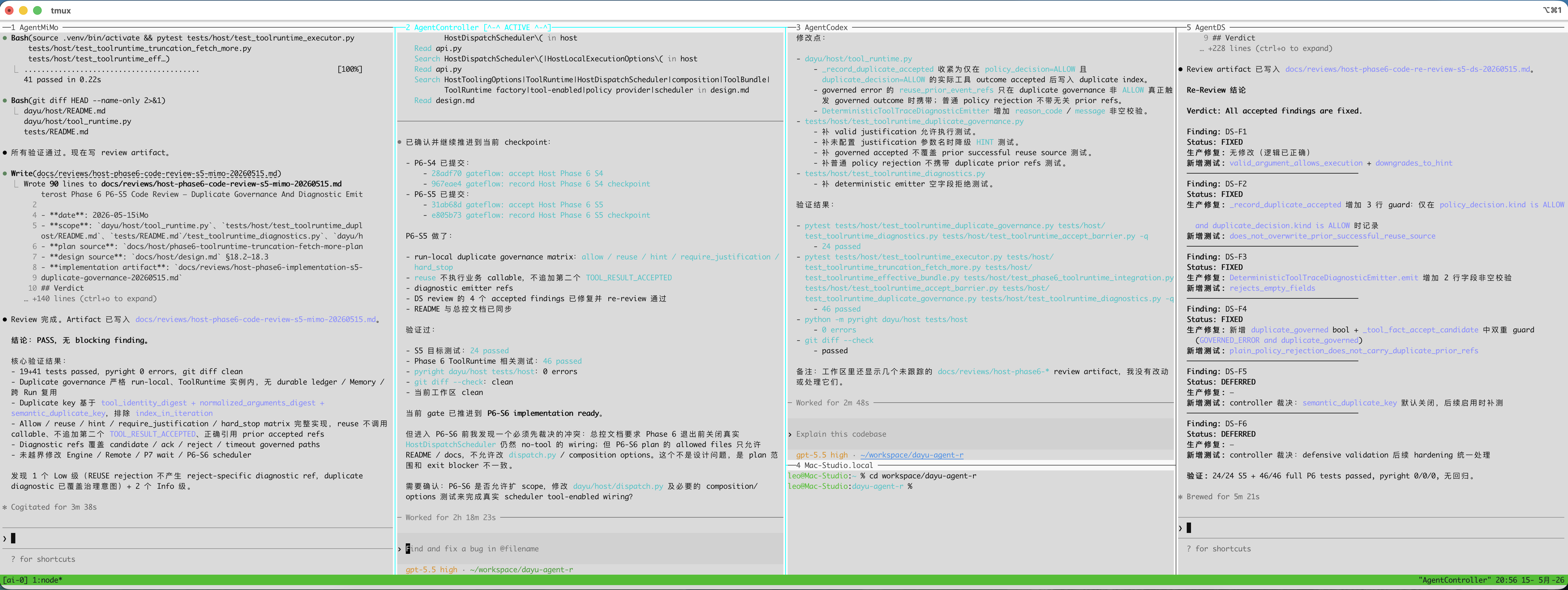Select the 2 AgentController ACTIVE pane title
1568x590 pixels.
tap(478, 27)
